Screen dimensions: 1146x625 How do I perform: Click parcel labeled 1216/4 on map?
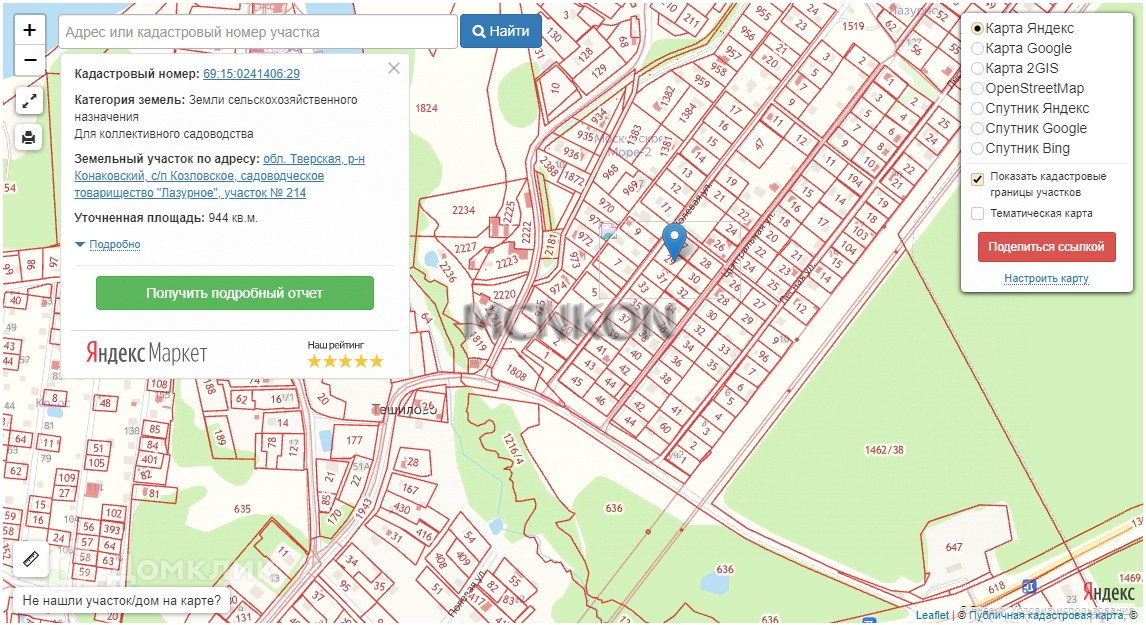[513, 448]
